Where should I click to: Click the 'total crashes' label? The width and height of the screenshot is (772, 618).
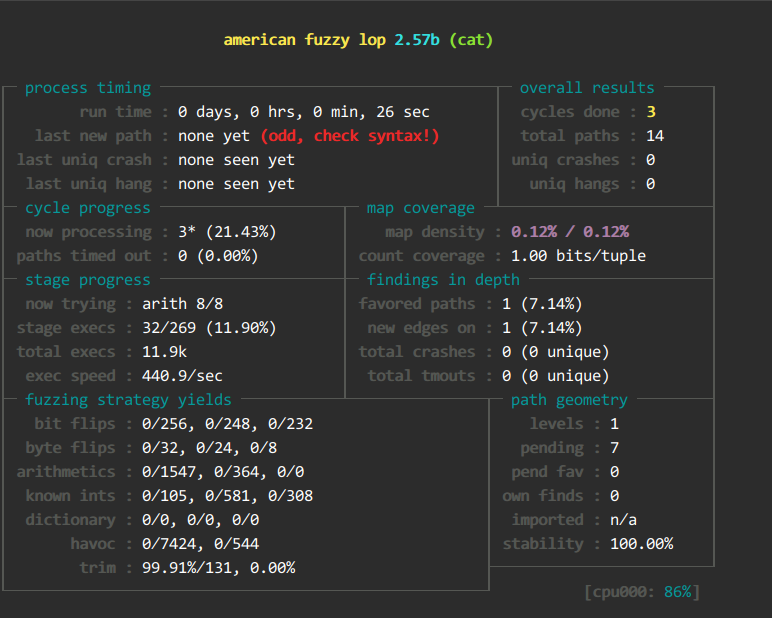(x=417, y=352)
